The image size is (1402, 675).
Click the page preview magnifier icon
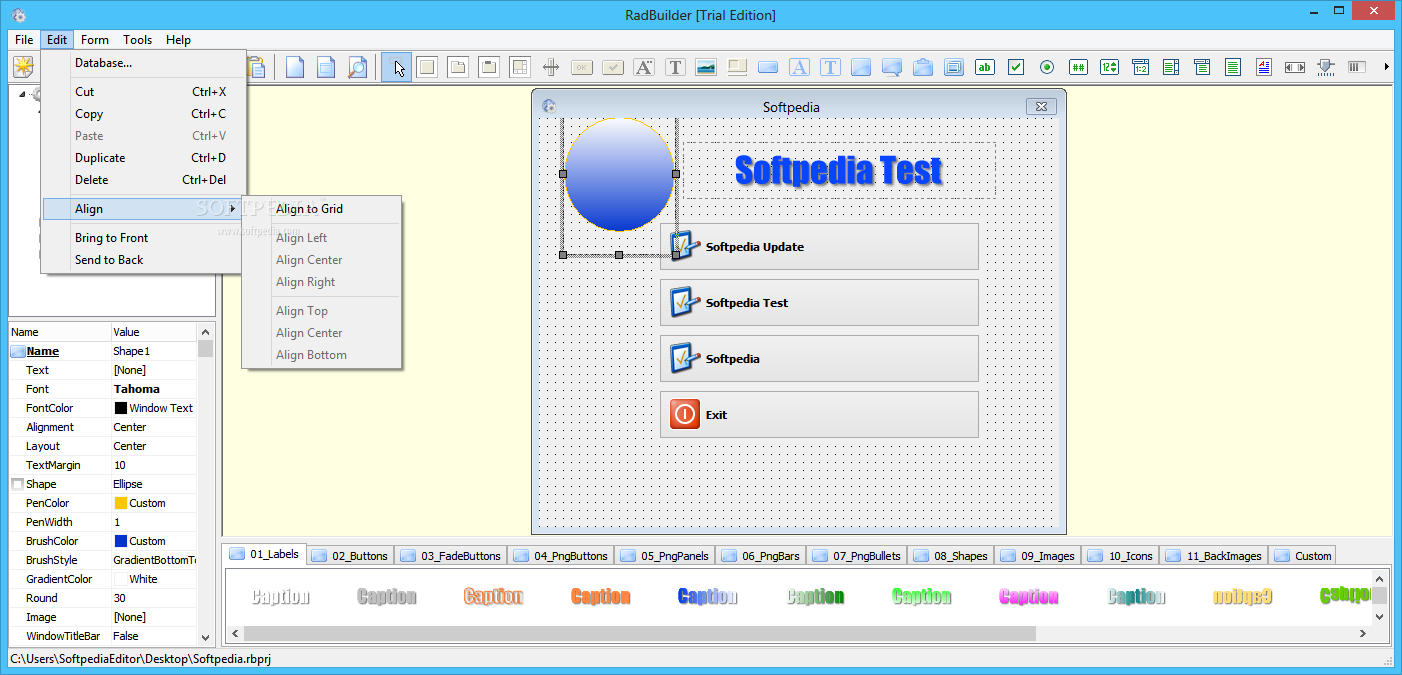point(357,67)
